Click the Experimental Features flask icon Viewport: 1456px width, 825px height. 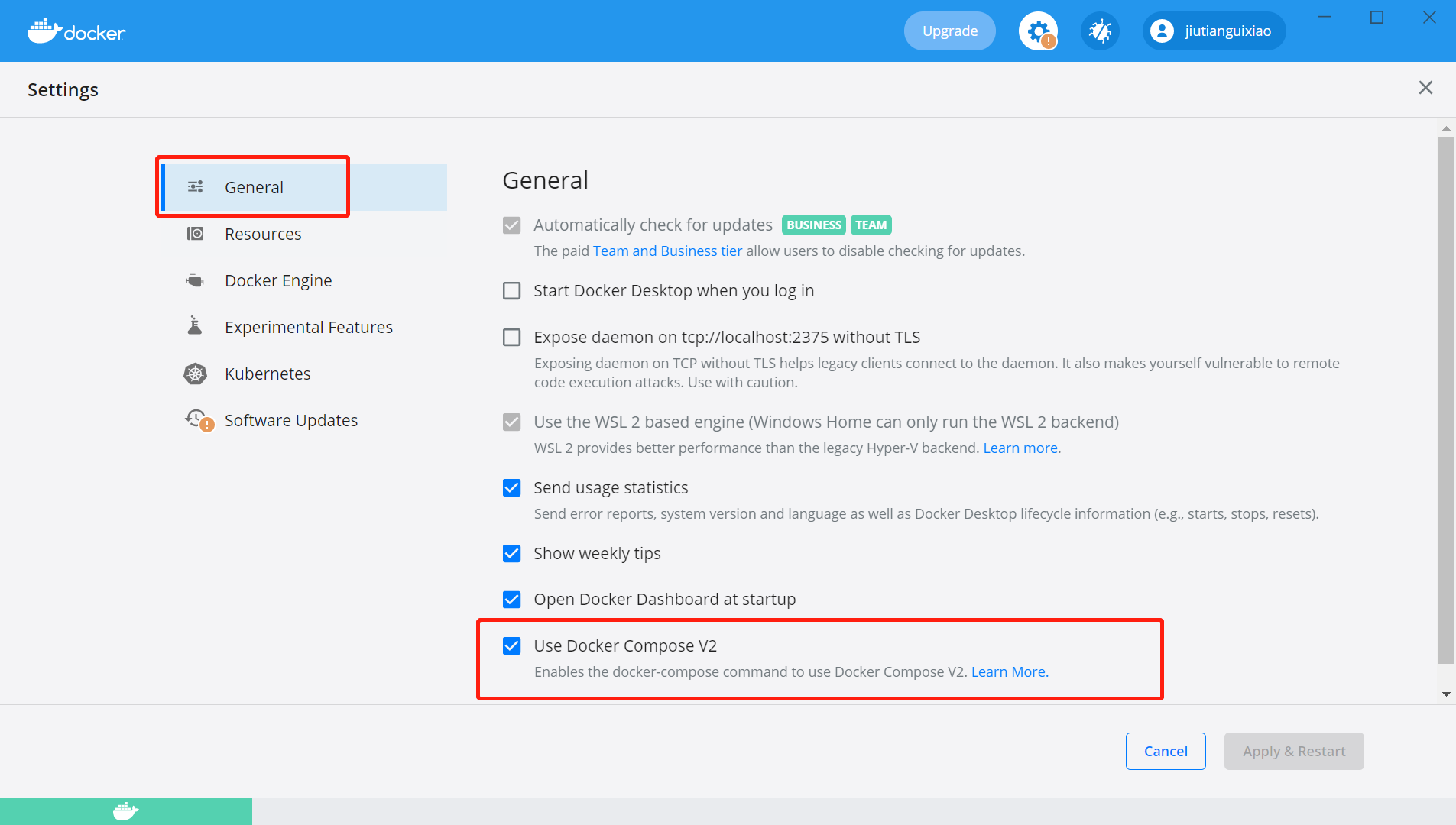coord(195,326)
